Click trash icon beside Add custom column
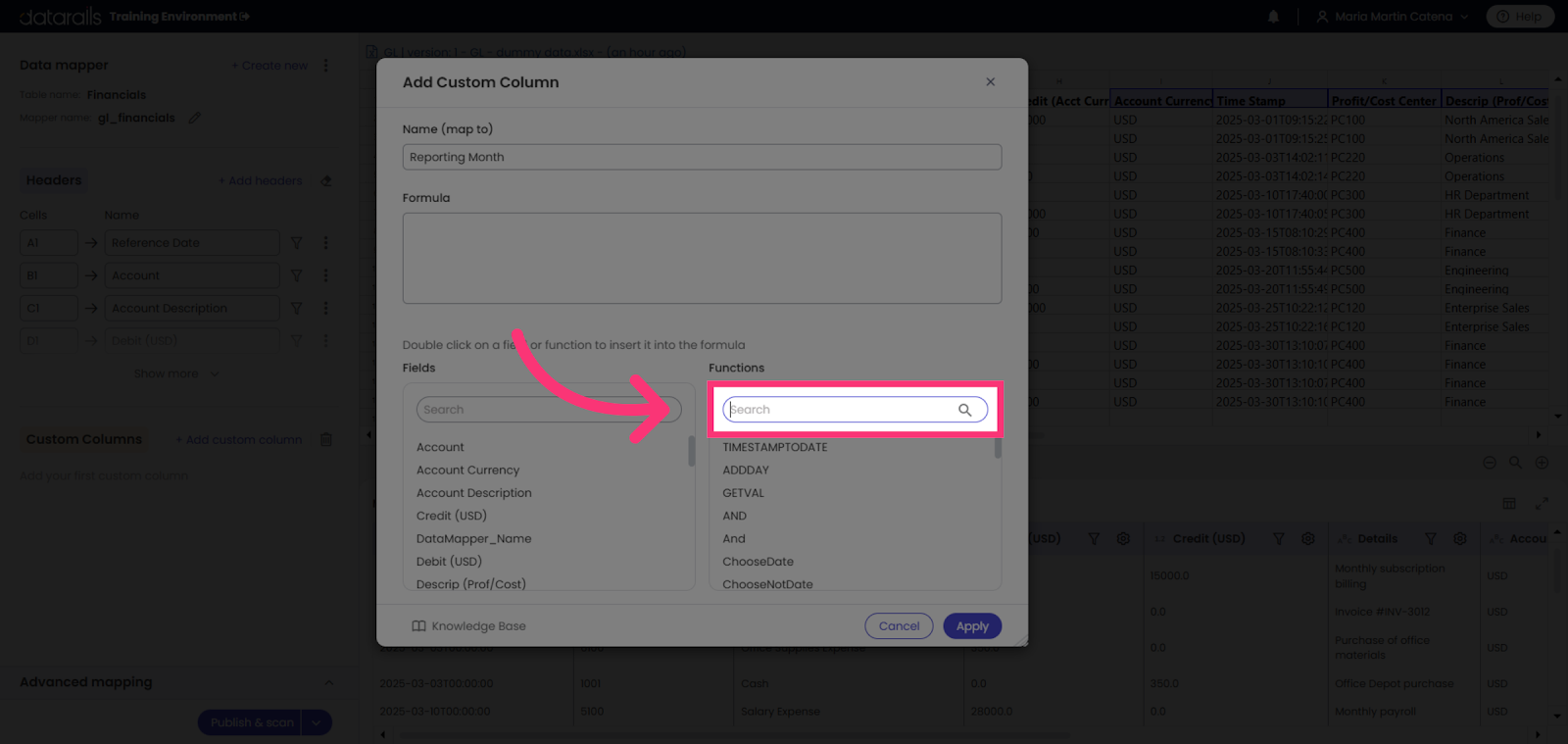1568x744 pixels. pyautogui.click(x=326, y=440)
